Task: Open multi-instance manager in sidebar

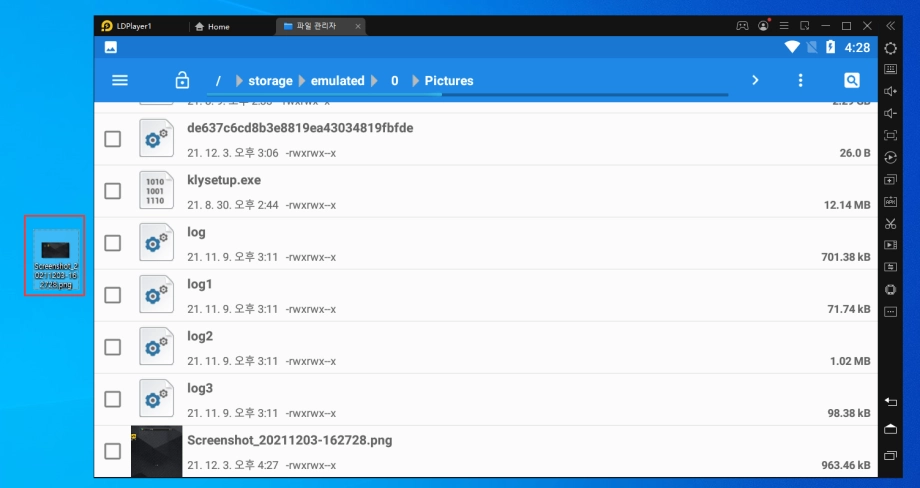Action: click(x=891, y=179)
